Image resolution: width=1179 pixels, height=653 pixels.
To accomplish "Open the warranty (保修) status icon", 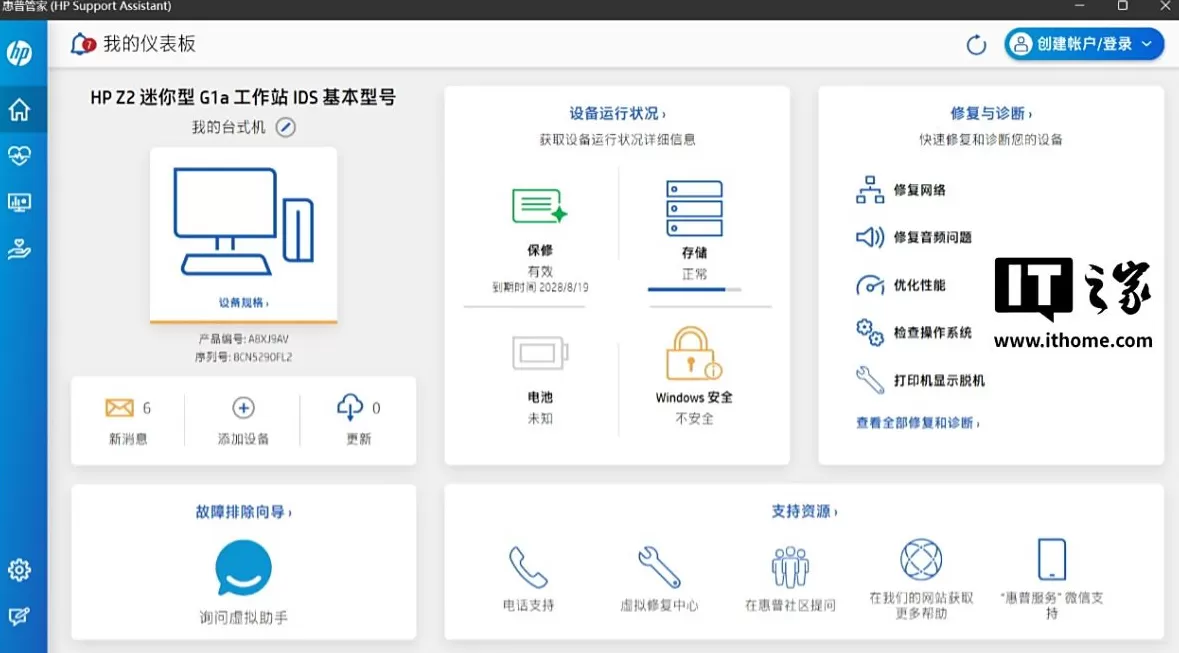I will click(x=539, y=205).
